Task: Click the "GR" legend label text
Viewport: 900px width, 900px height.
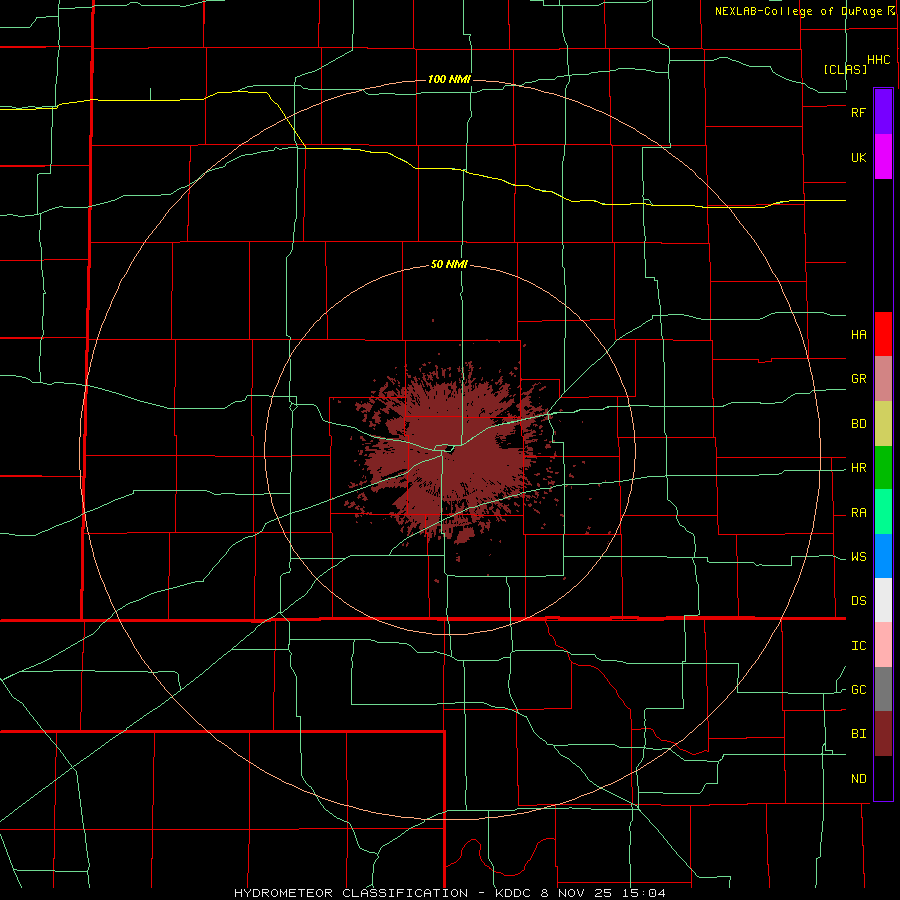Action: click(858, 379)
